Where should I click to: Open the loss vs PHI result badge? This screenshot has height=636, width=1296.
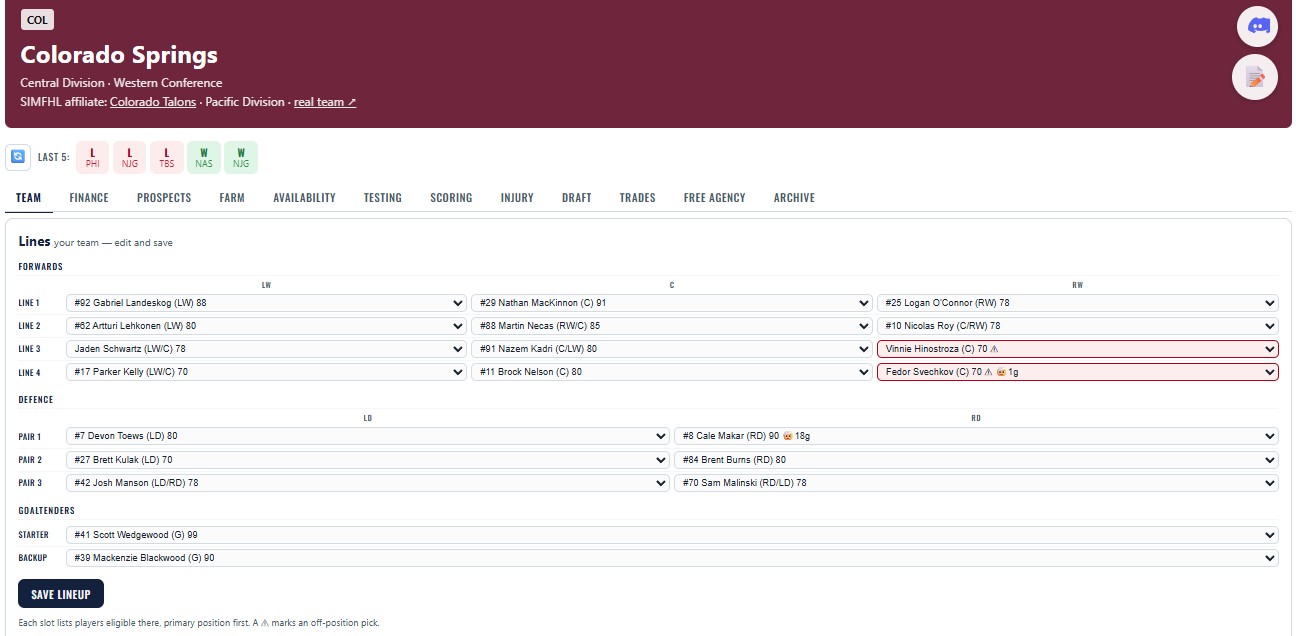click(93, 157)
